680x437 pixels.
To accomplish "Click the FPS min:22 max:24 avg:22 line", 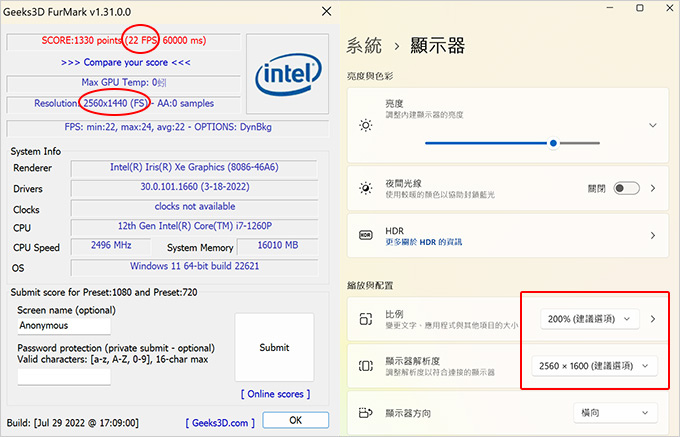I will tap(168, 127).
